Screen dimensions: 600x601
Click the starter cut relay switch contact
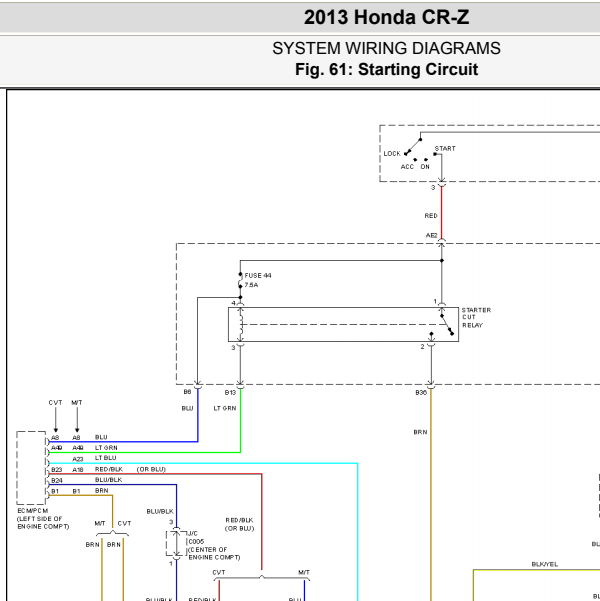coord(447,325)
